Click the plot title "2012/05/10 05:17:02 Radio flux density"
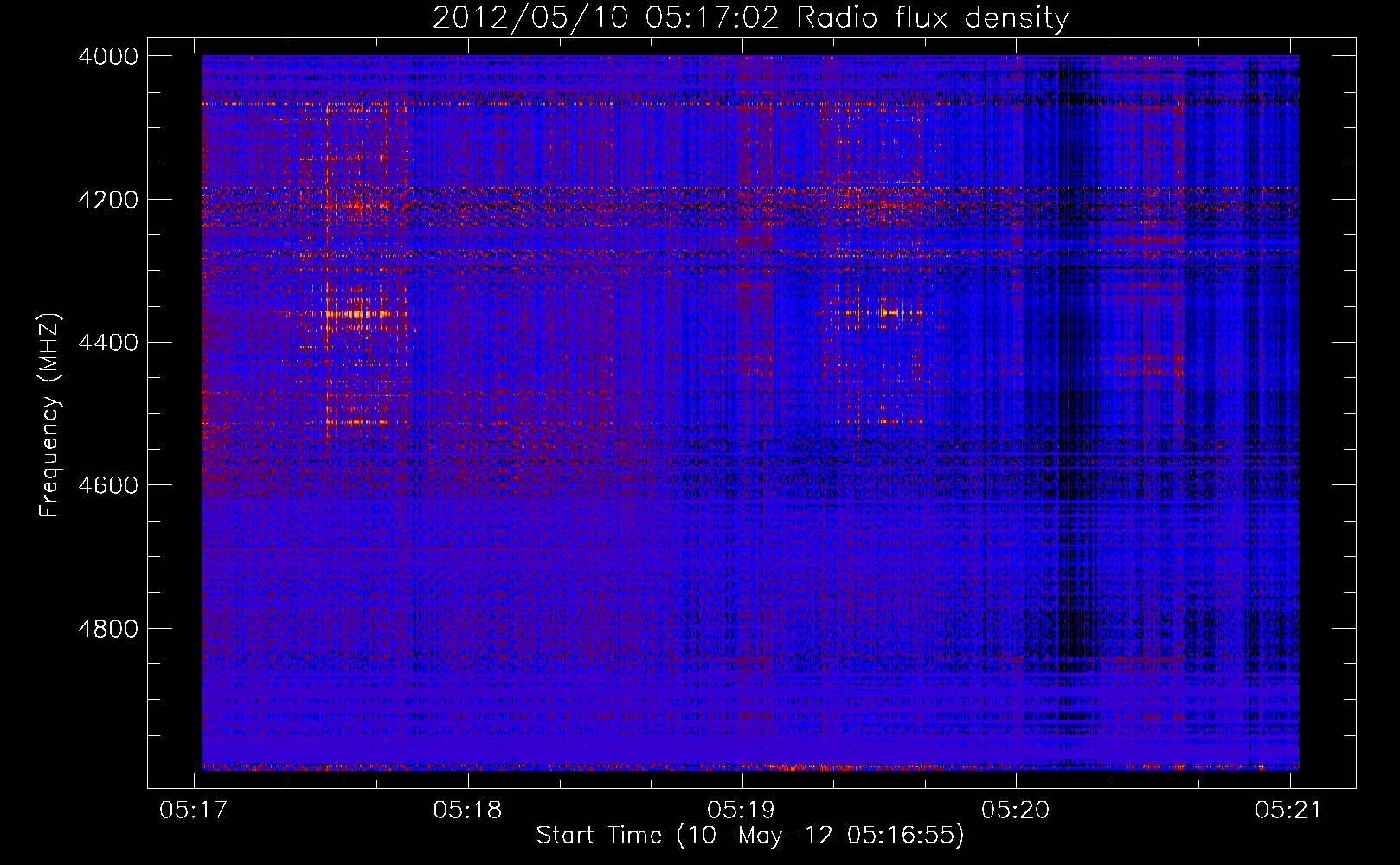Image resolution: width=1400 pixels, height=865 pixels. (750, 18)
